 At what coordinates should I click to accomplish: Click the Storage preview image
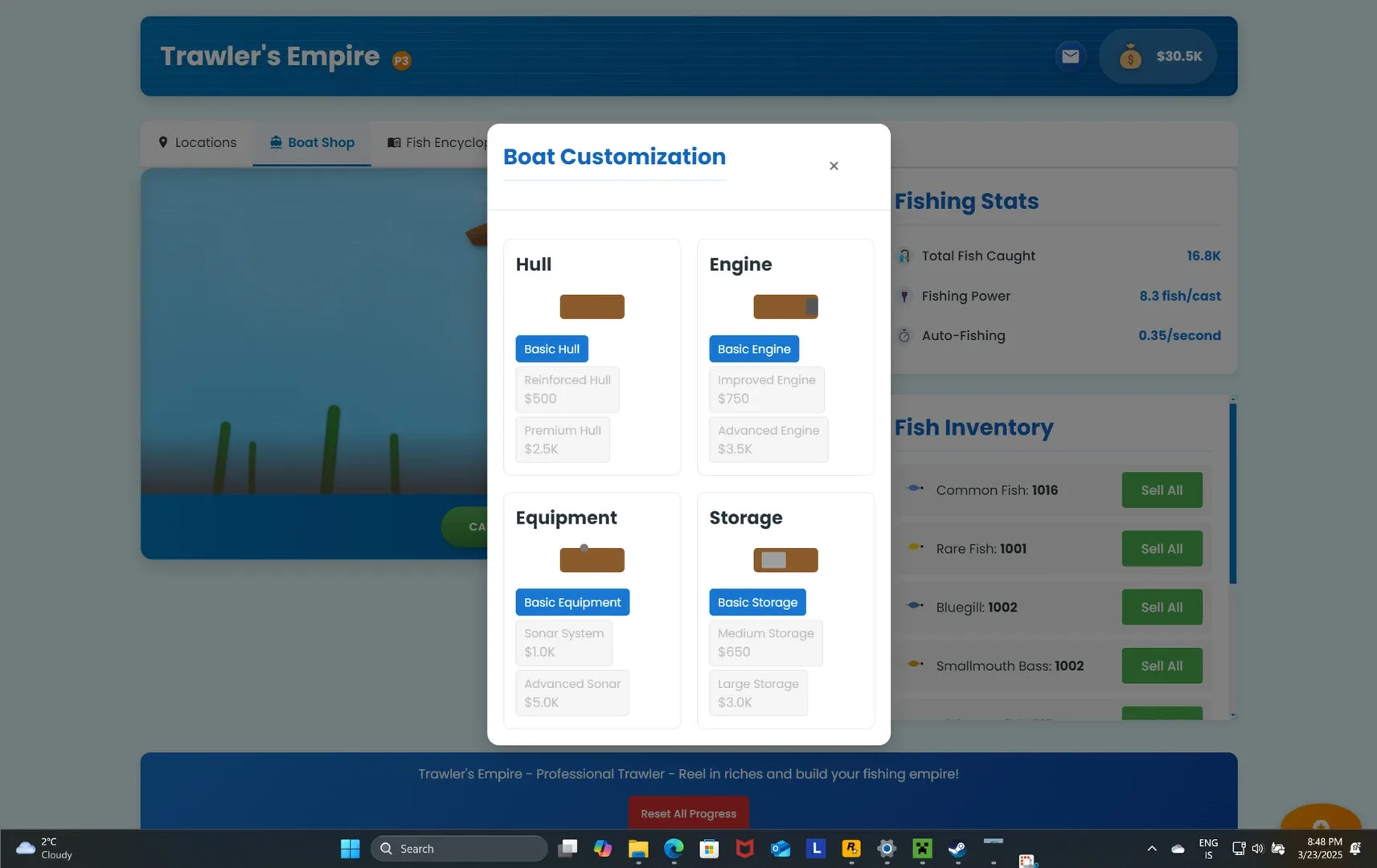[785, 560]
